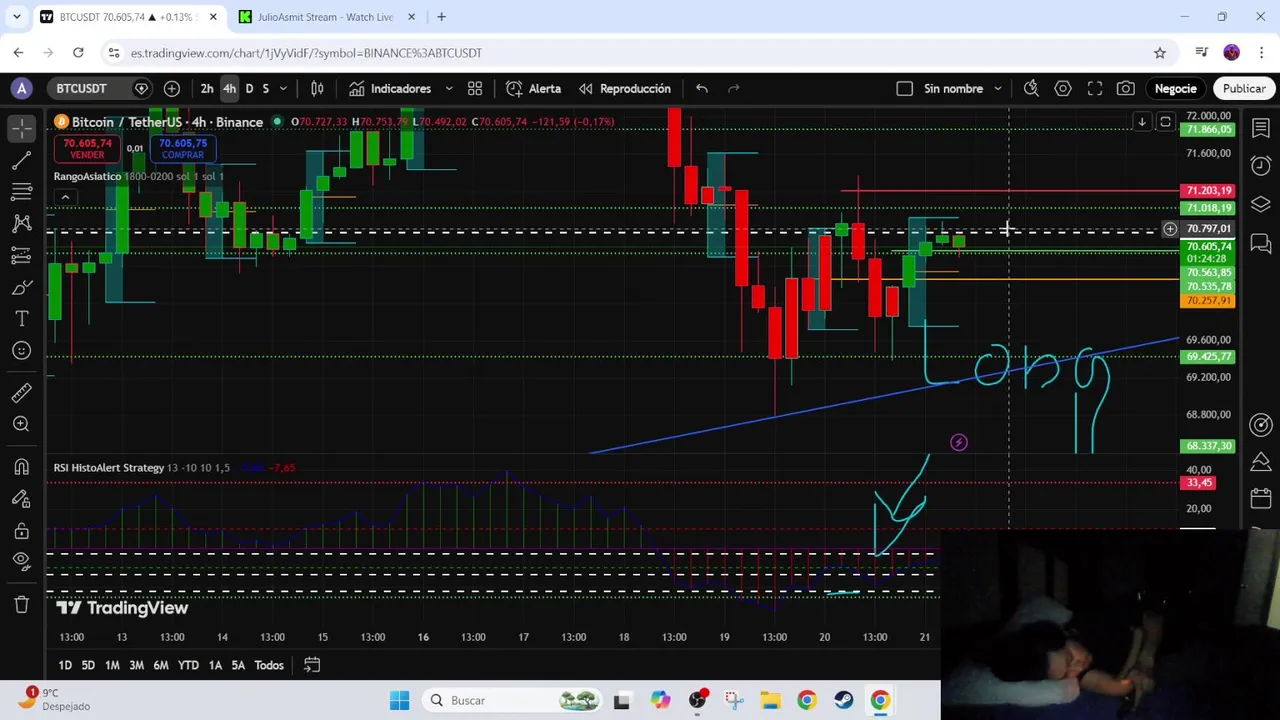The image size is (1280, 720).
Task: Select the ruler measure tool
Action: click(x=21, y=392)
